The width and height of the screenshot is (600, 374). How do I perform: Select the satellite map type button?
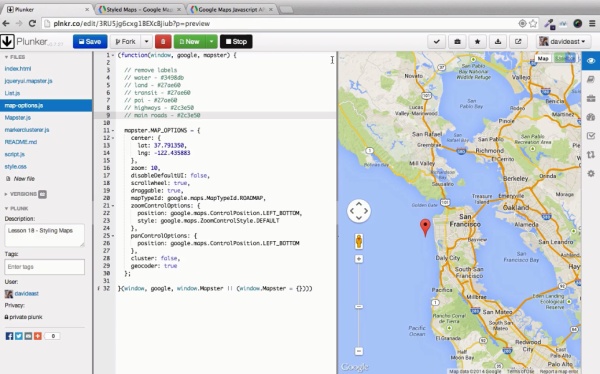tap(565, 58)
